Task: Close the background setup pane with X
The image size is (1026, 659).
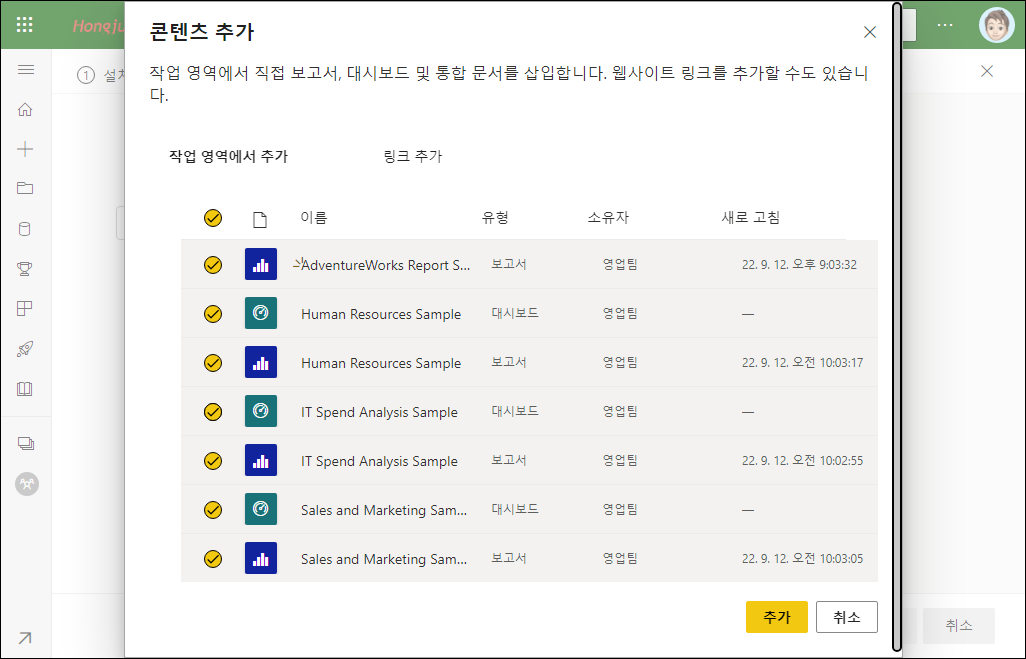Action: click(x=987, y=71)
